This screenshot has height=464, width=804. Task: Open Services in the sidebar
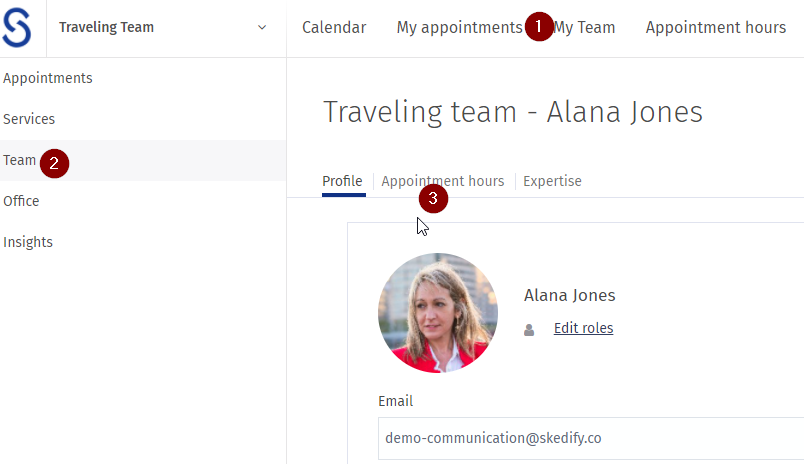tap(29, 119)
